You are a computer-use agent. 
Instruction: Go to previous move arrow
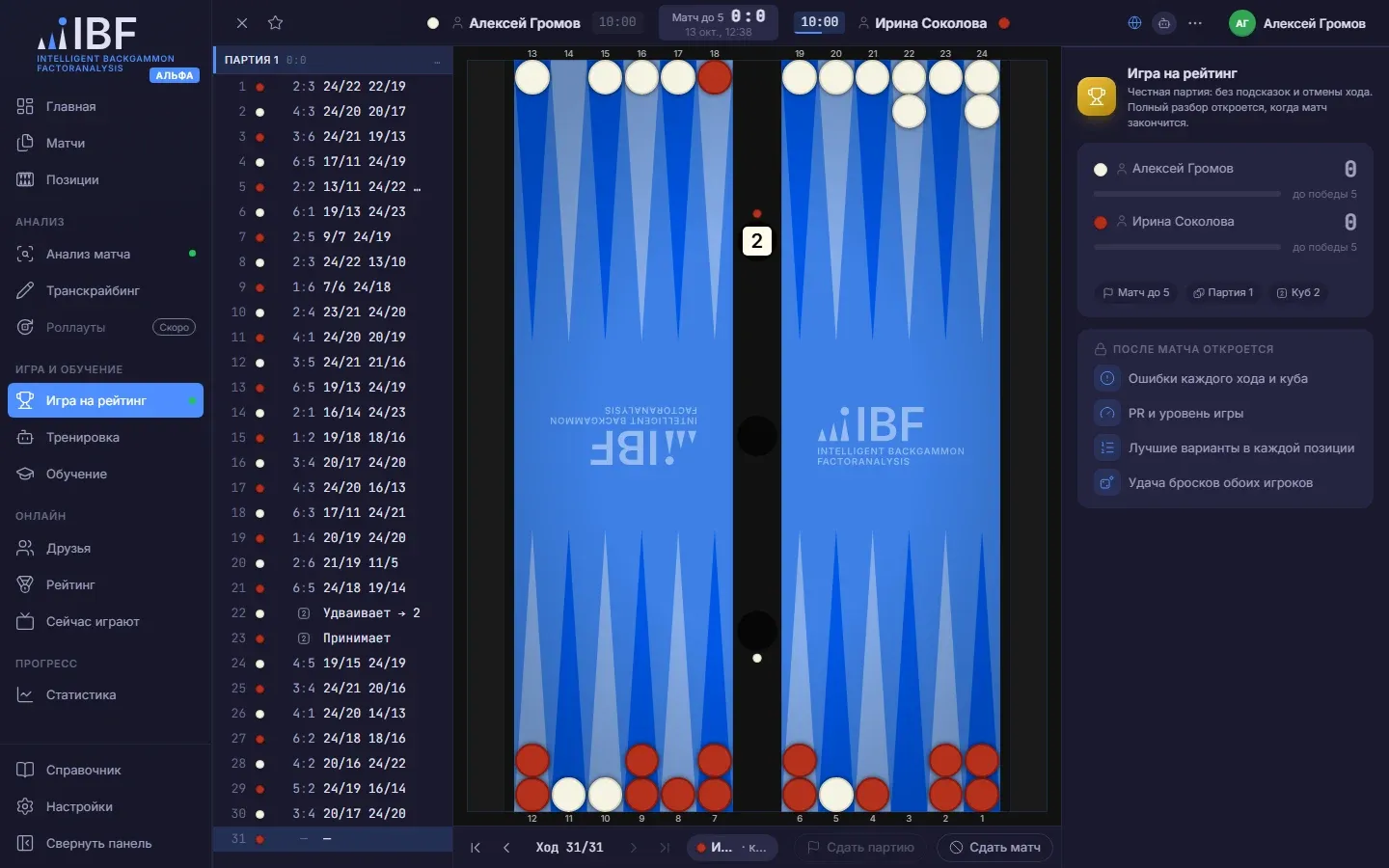tap(506, 848)
